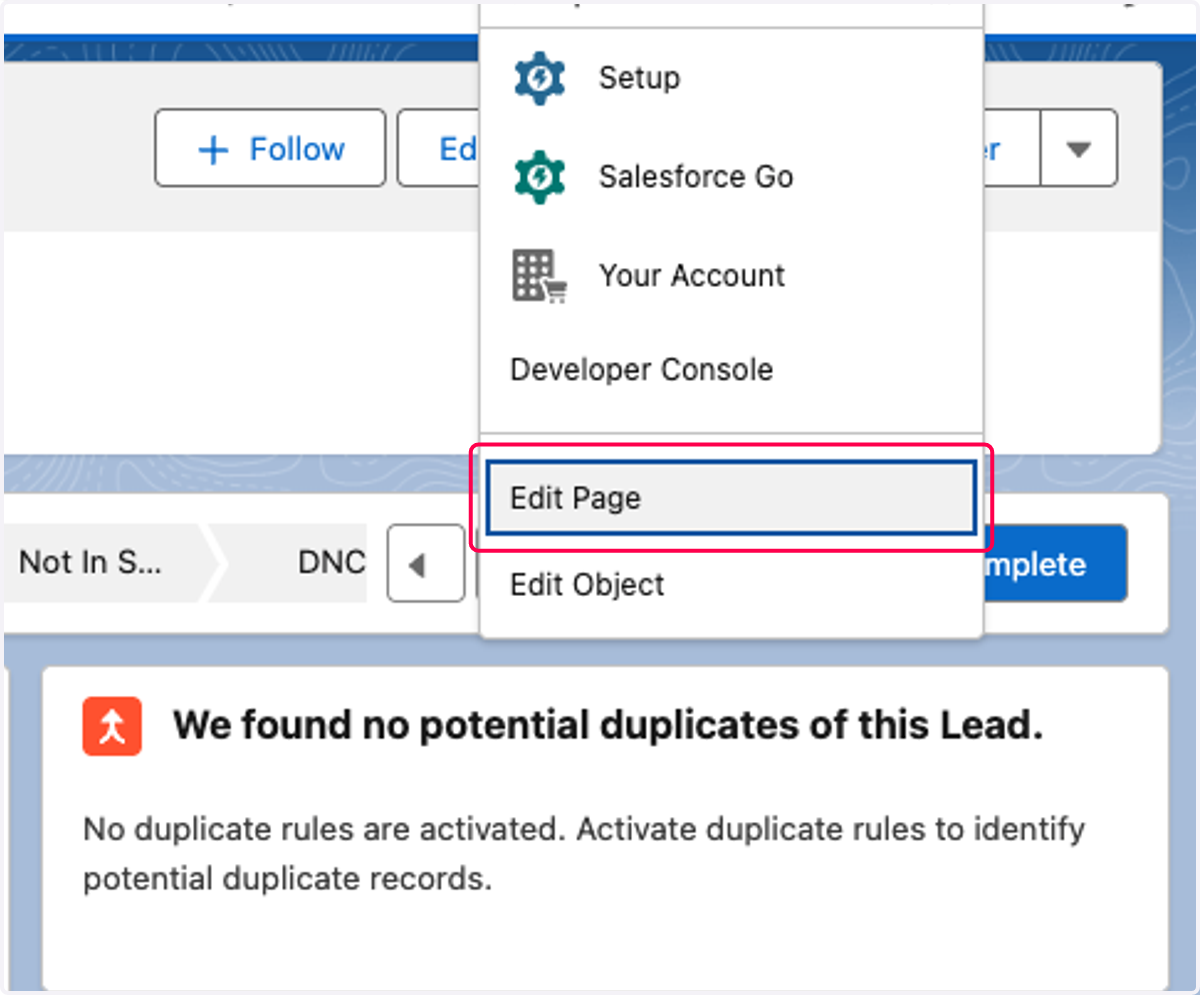Open Your Account menu item

pyautogui.click(x=731, y=275)
